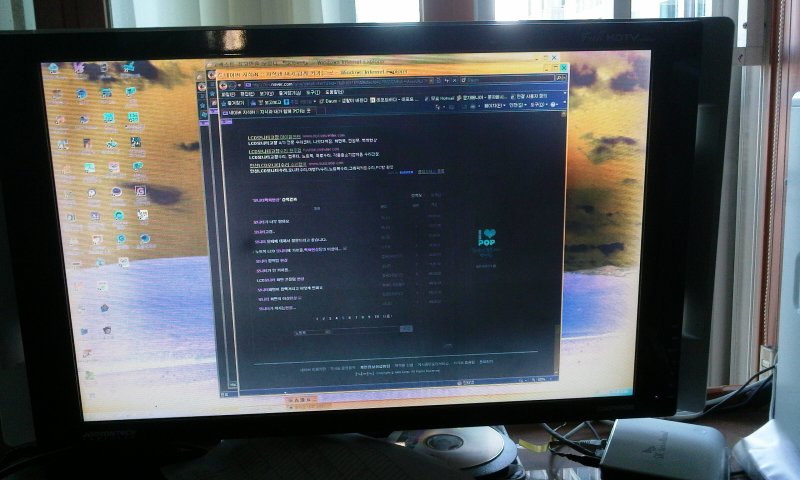Click the gear Tools icon in command bar
Image resolution: width=800 pixels, height=480 pixels.
coord(538,104)
